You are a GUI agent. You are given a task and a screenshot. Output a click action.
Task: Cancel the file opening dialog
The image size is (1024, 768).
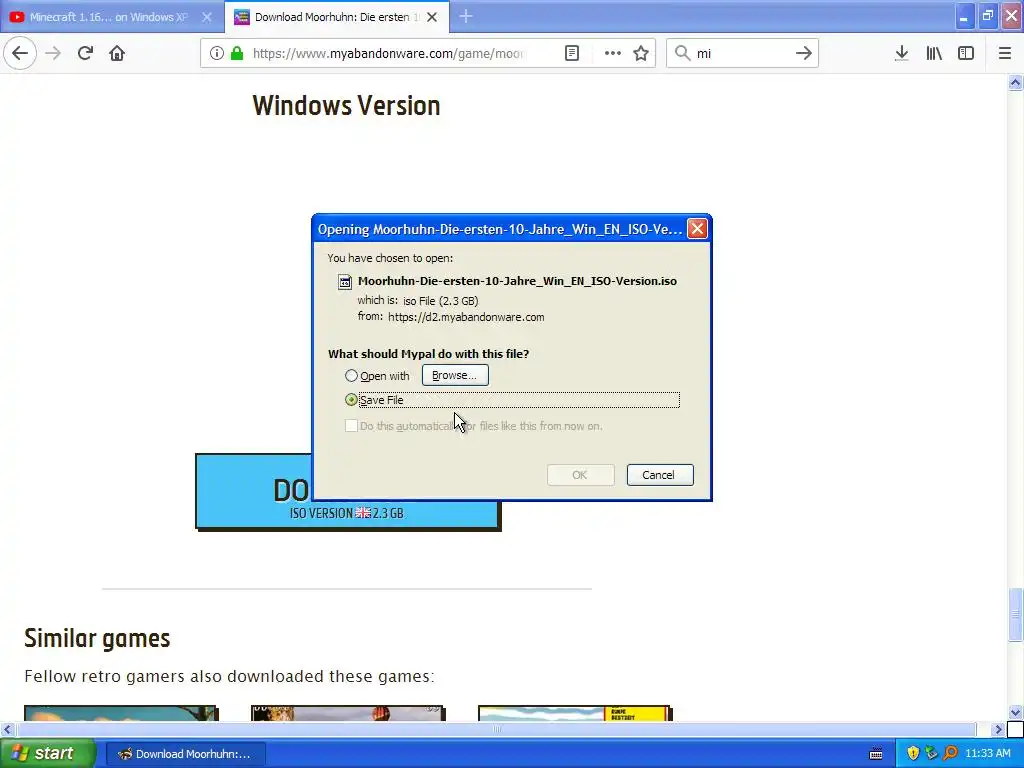pos(660,475)
